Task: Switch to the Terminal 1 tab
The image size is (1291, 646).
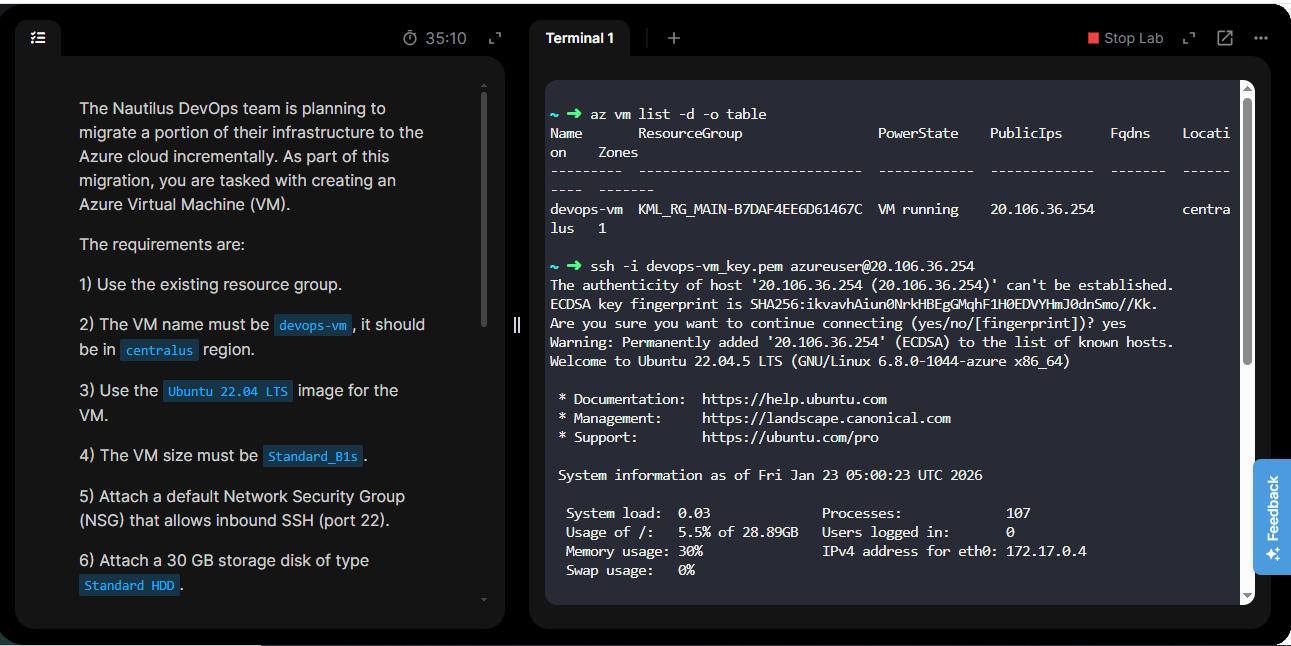Action: pyautogui.click(x=580, y=38)
